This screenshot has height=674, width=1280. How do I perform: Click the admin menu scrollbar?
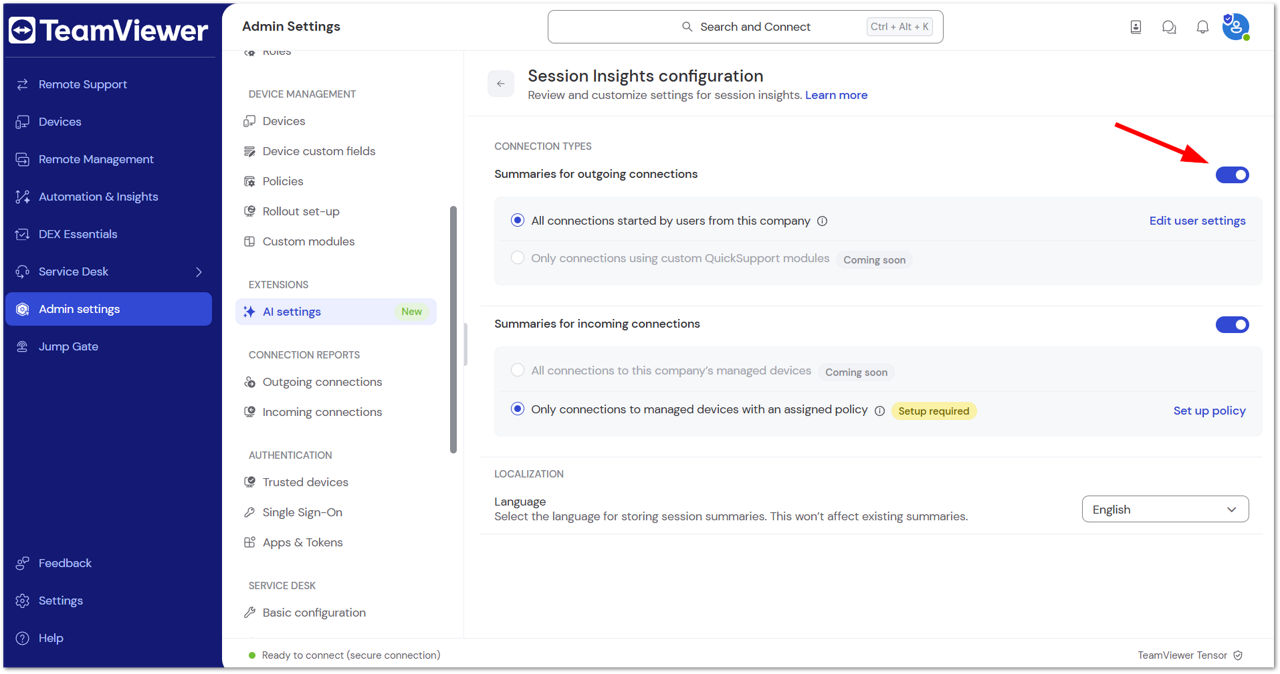454,329
